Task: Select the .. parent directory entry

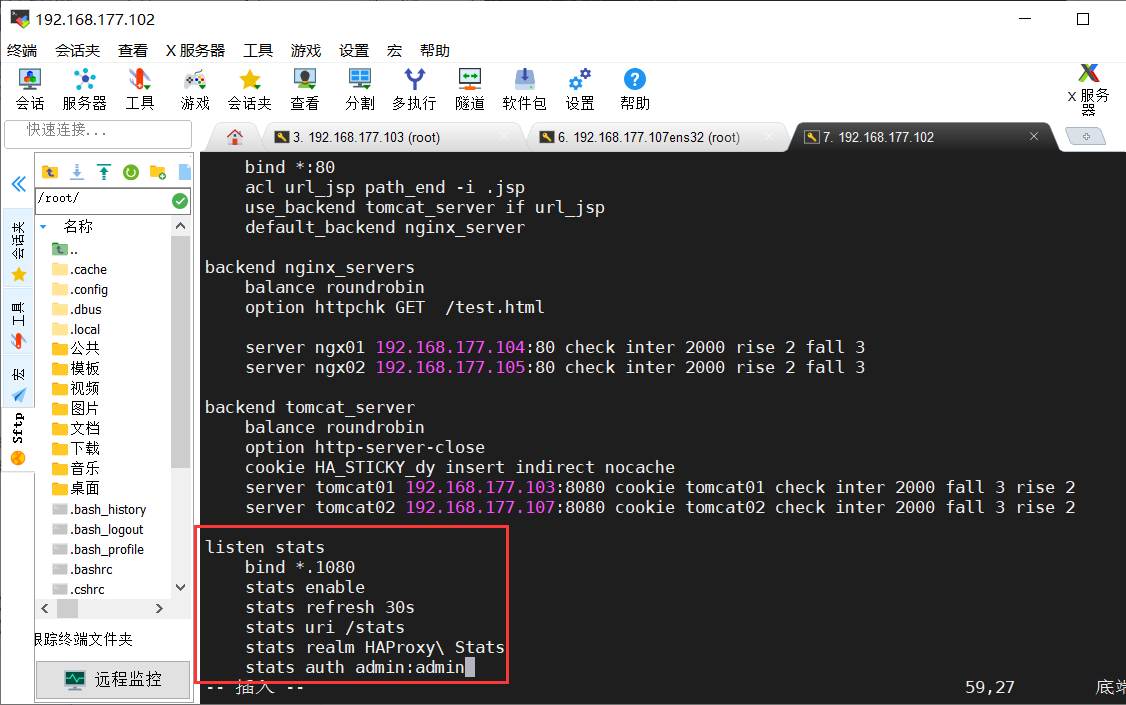Action: 65,249
